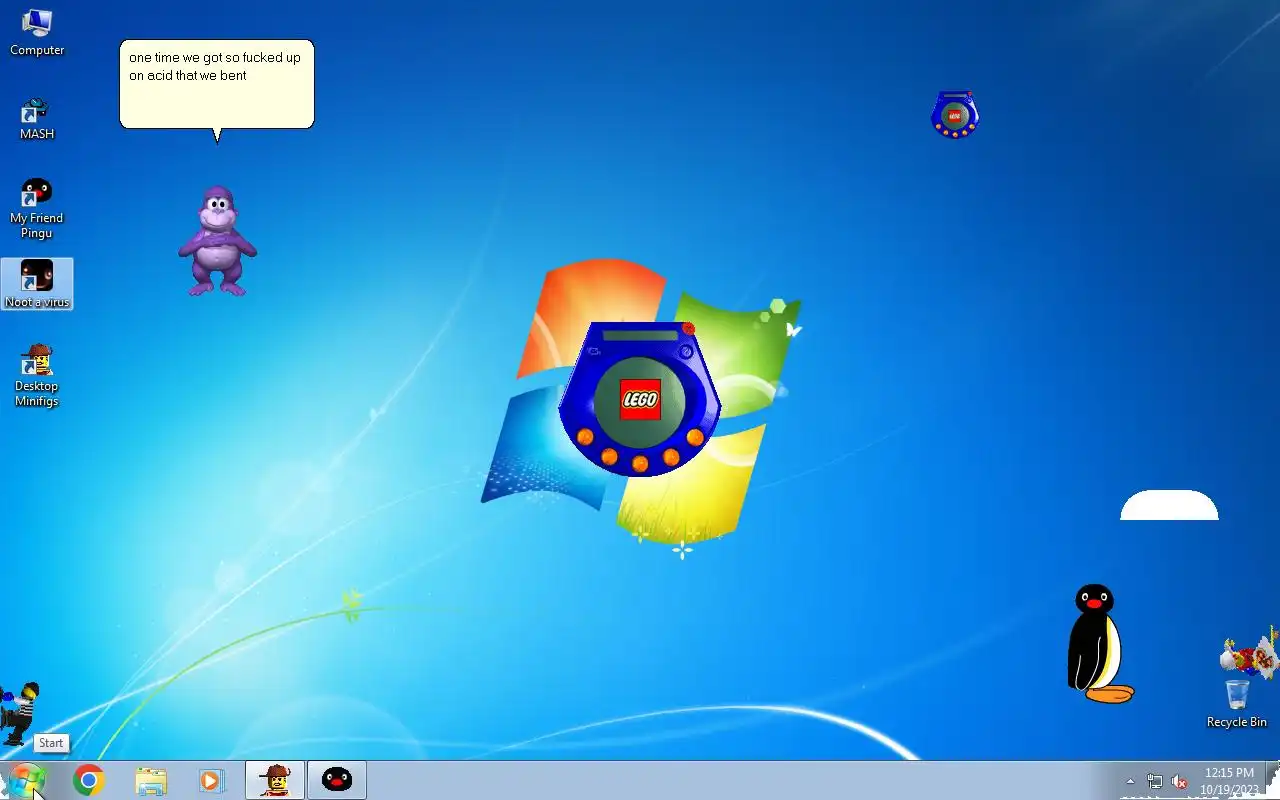The height and width of the screenshot is (800, 1280).
Task: Open Windows Media Player from taskbar
Action: click(212, 780)
